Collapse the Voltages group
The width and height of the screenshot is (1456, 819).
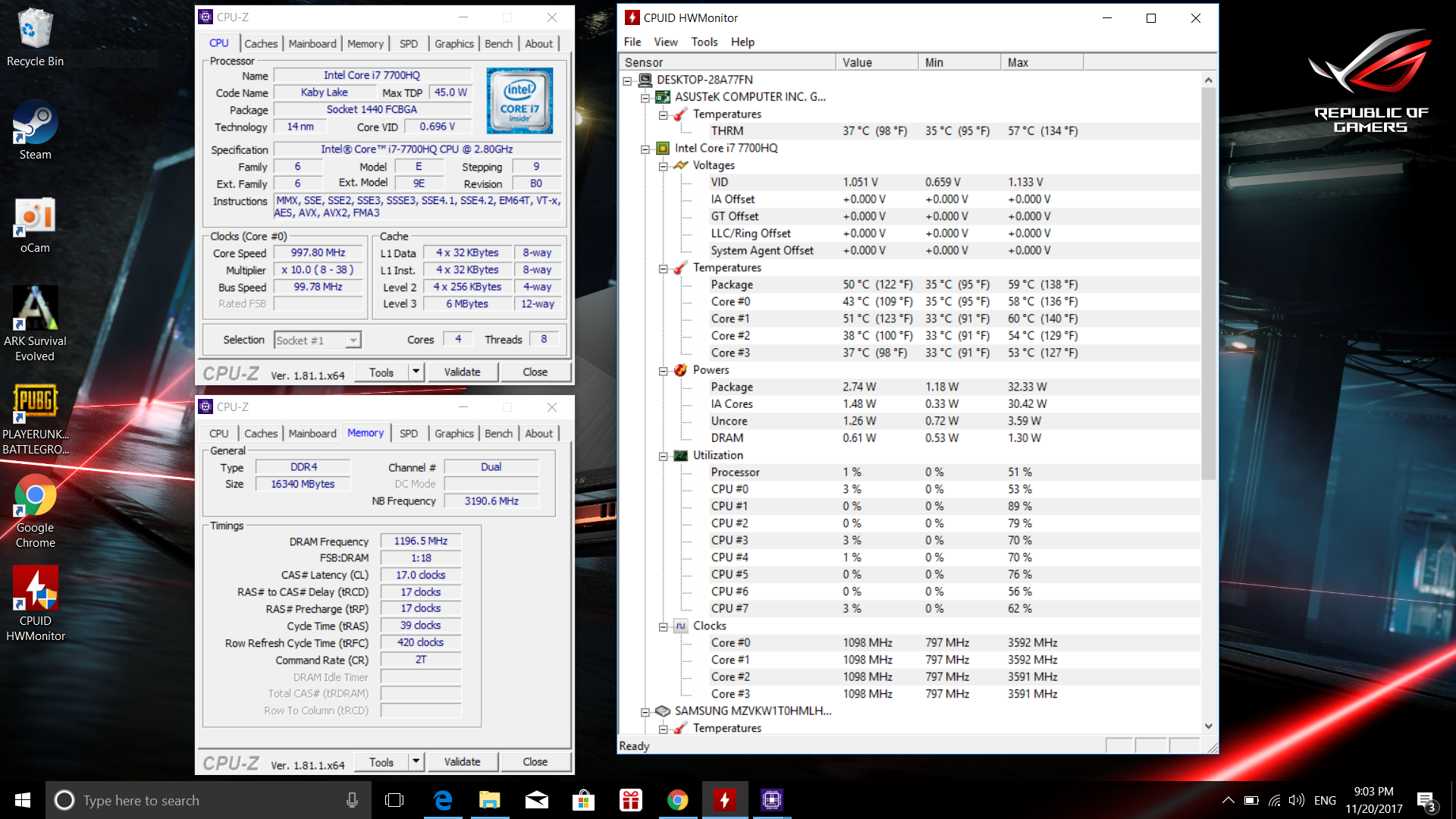664,166
